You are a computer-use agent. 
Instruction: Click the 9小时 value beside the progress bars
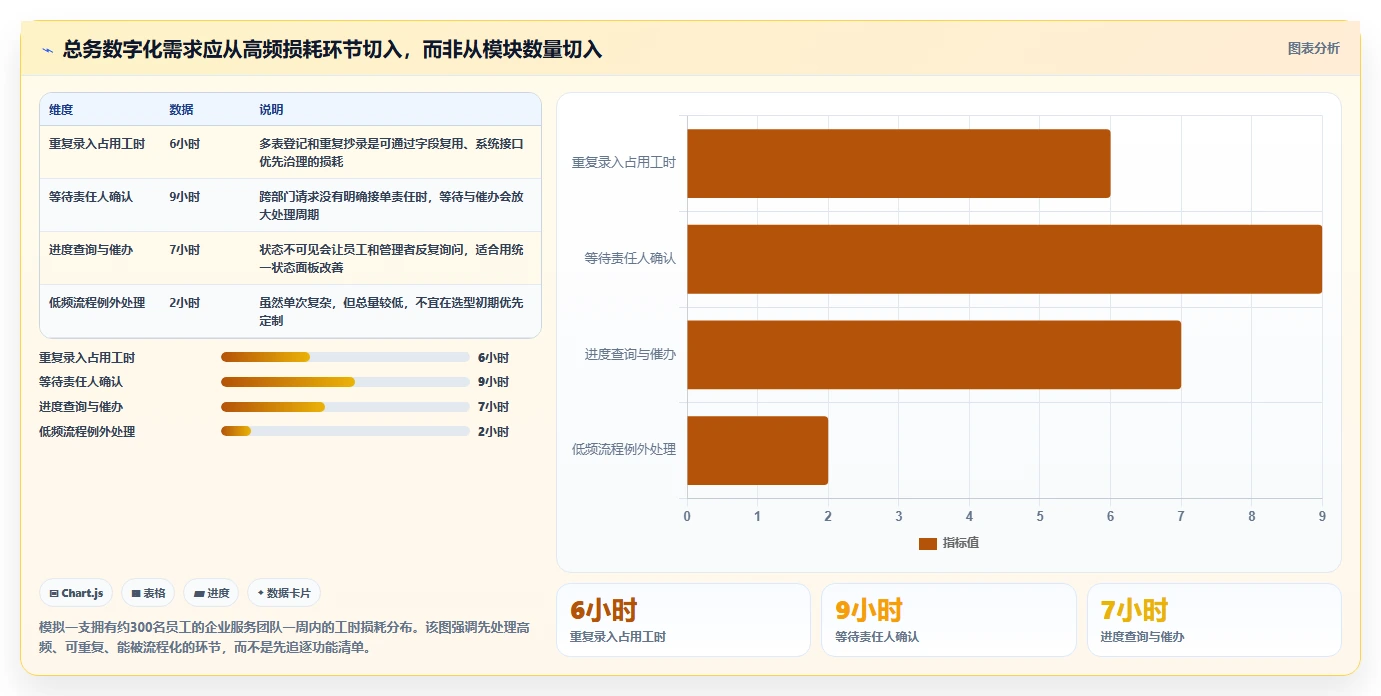(493, 382)
